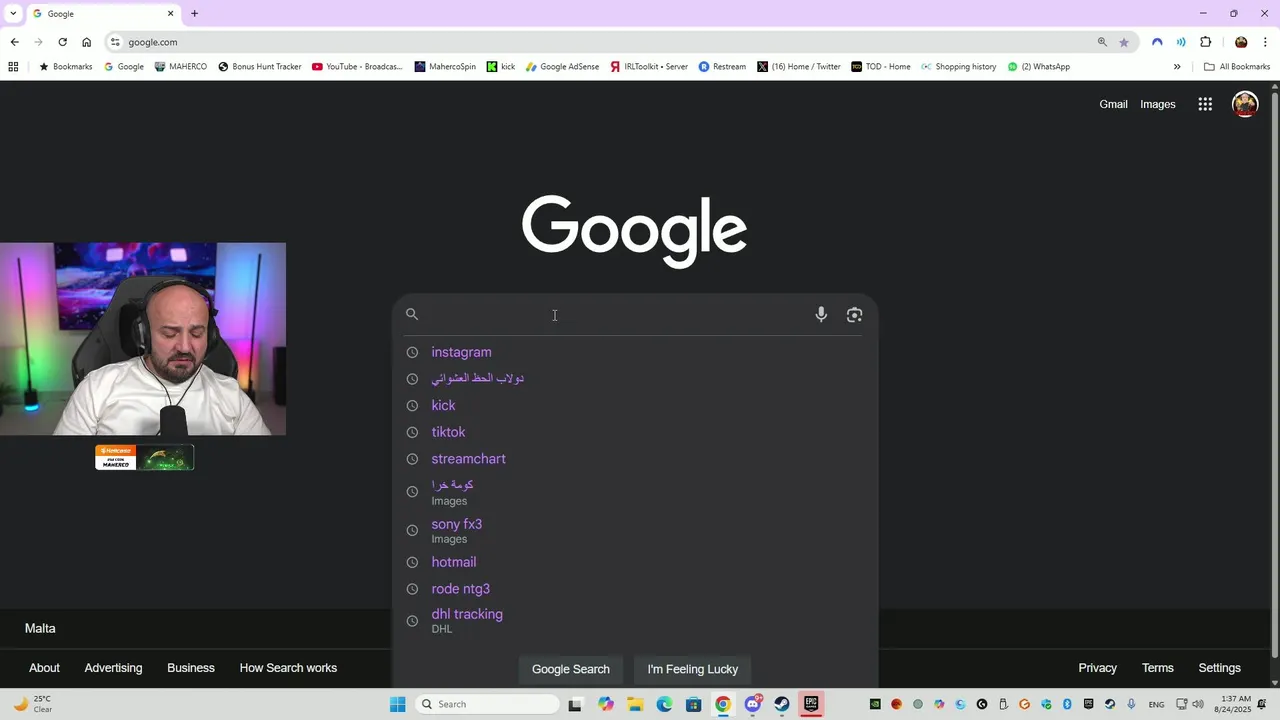This screenshot has height=720, width=1280.
Task: Open File Explorer from the taskbar
Action: click(x=635, y=704)
